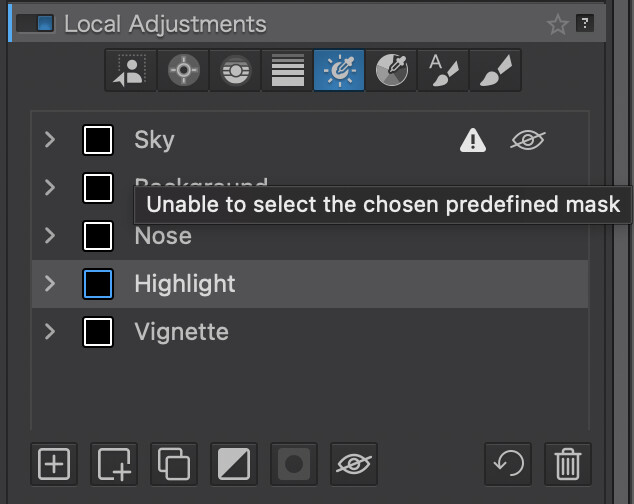
Task: Choose the plain Brush mask tool
Action: tap(493, 71)
